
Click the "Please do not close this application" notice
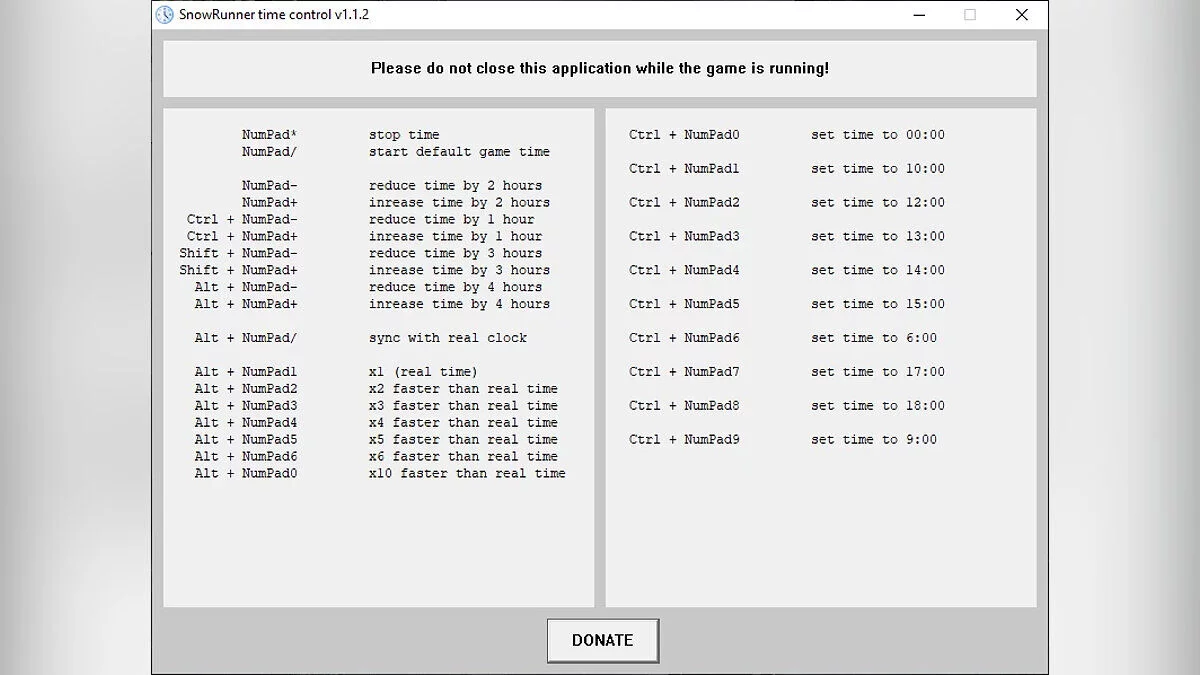tap(600, 69)
